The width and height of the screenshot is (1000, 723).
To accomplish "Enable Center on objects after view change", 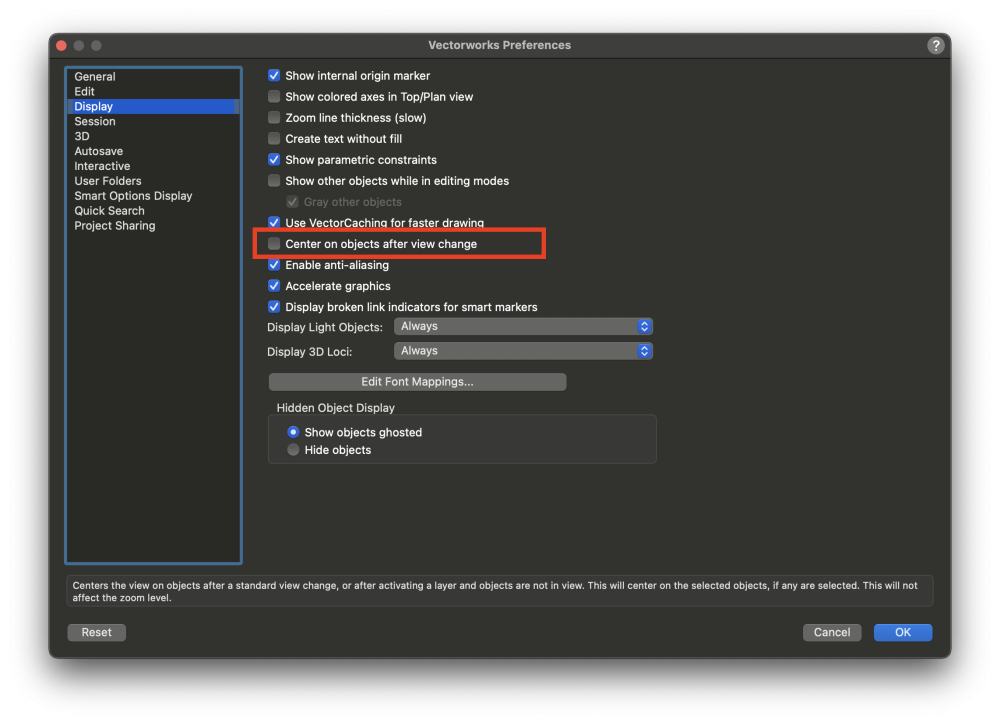I will point(275,244).
